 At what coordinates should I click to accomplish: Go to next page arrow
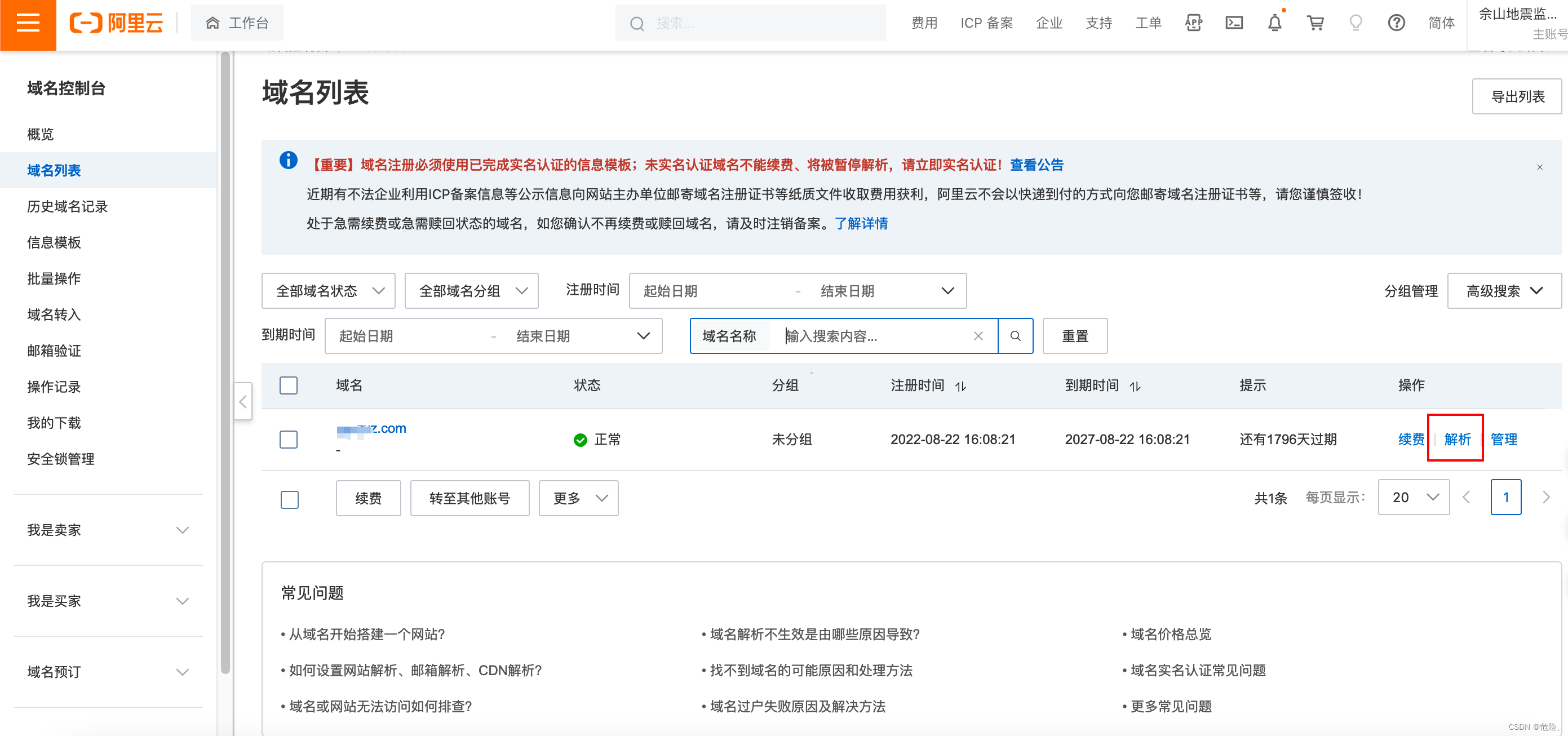point(1546,498)
